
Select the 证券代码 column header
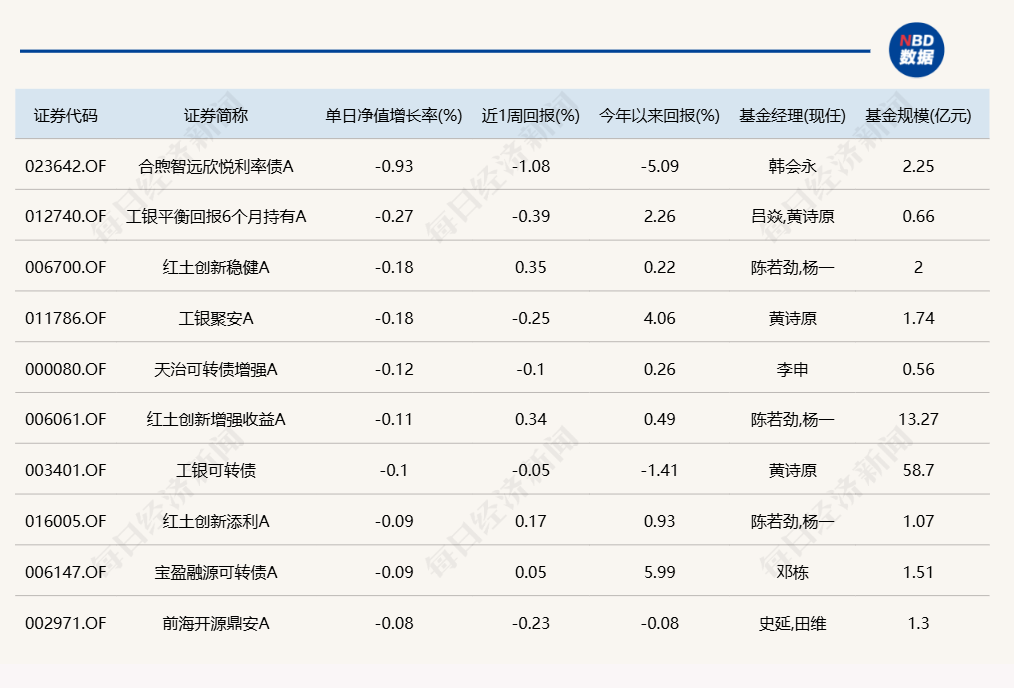tap(65, 116)
